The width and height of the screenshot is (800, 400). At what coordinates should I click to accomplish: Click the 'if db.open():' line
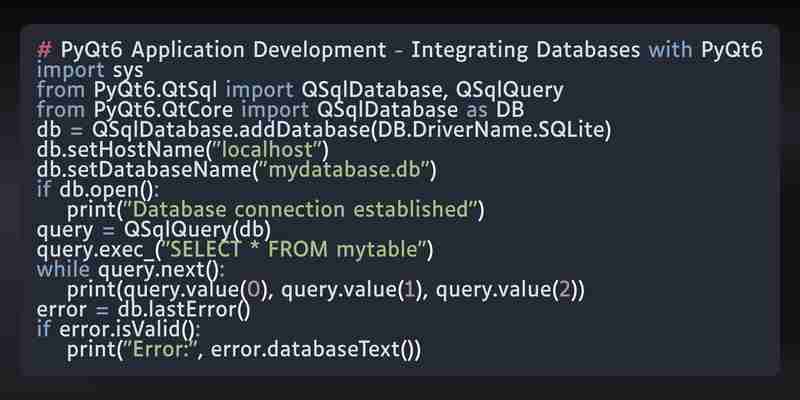[98, 190]
